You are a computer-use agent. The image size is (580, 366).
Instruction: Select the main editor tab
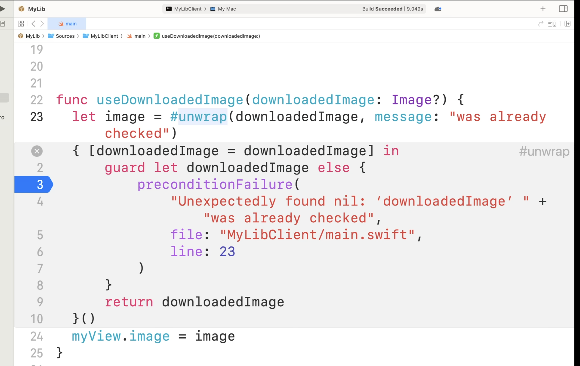(x=67, y=24)
